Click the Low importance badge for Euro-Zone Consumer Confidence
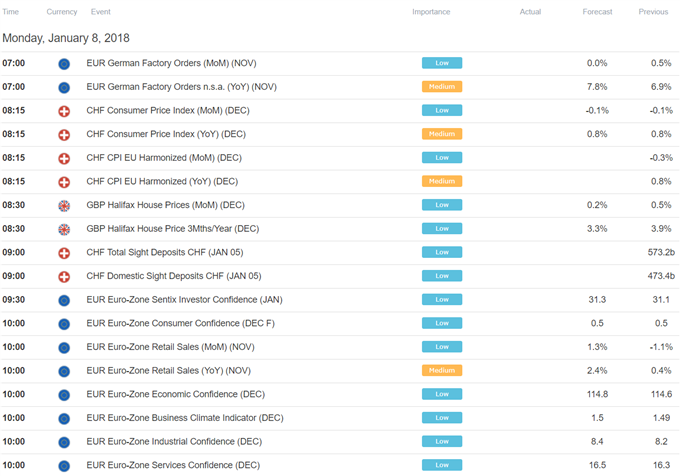The height and width of the screenshot is (476, 680). click(442, 323)
